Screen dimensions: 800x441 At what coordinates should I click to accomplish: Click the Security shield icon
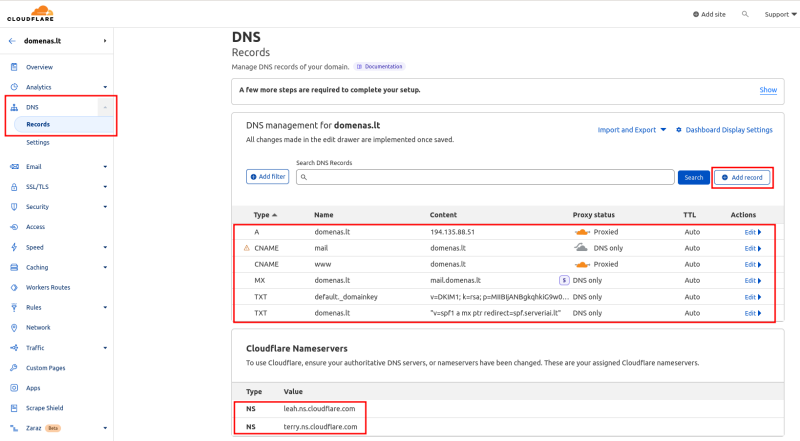pos(14,207)
